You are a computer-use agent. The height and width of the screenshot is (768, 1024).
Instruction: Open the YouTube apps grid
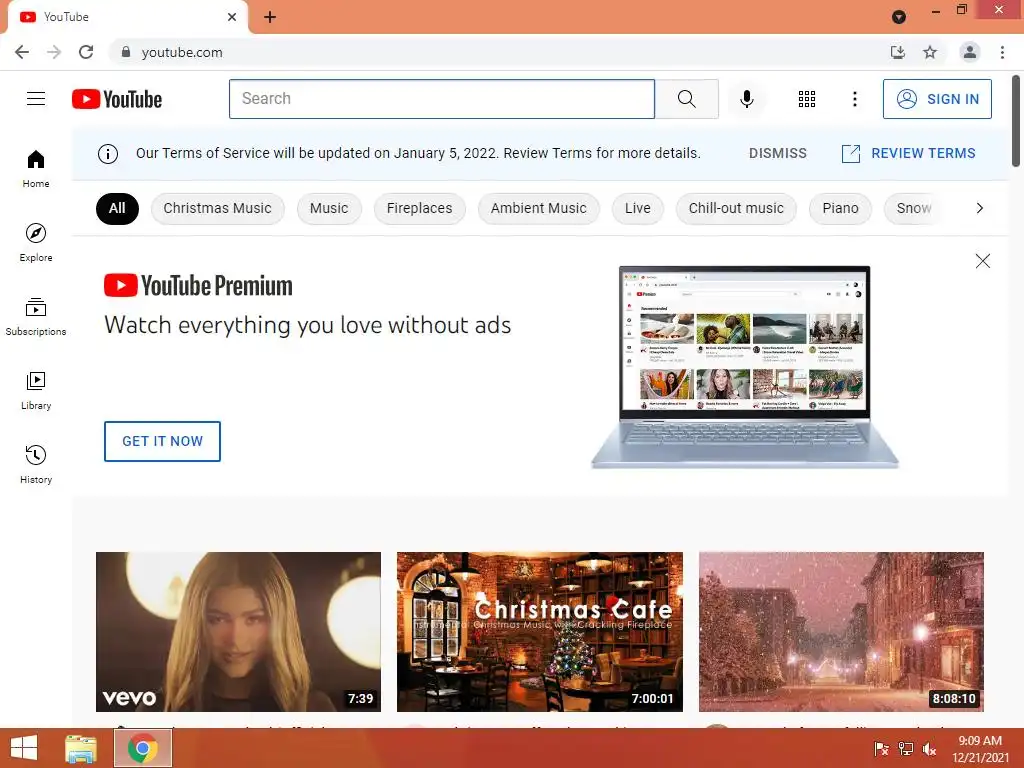[x=807, y=99]
